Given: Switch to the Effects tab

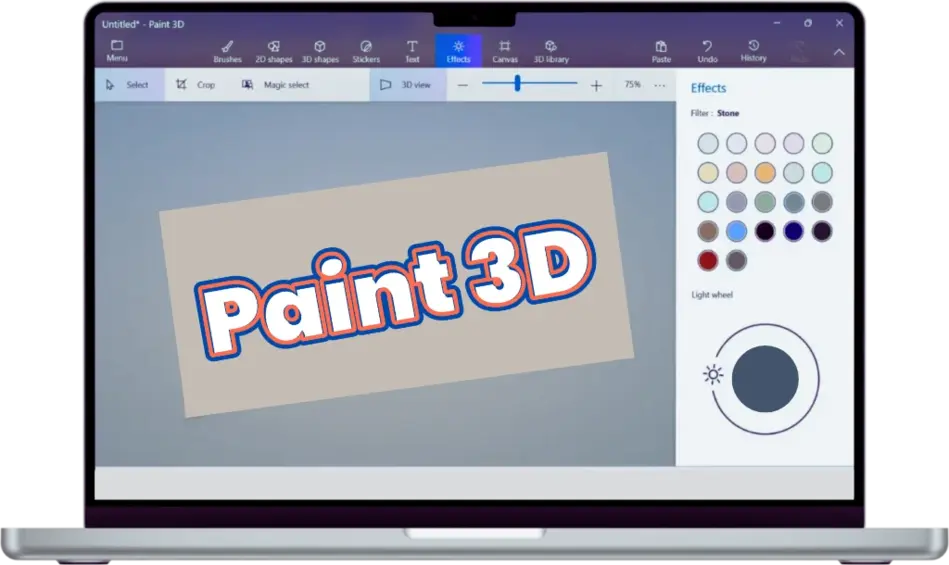Looking at the screenshot, I should click(459, 51).
